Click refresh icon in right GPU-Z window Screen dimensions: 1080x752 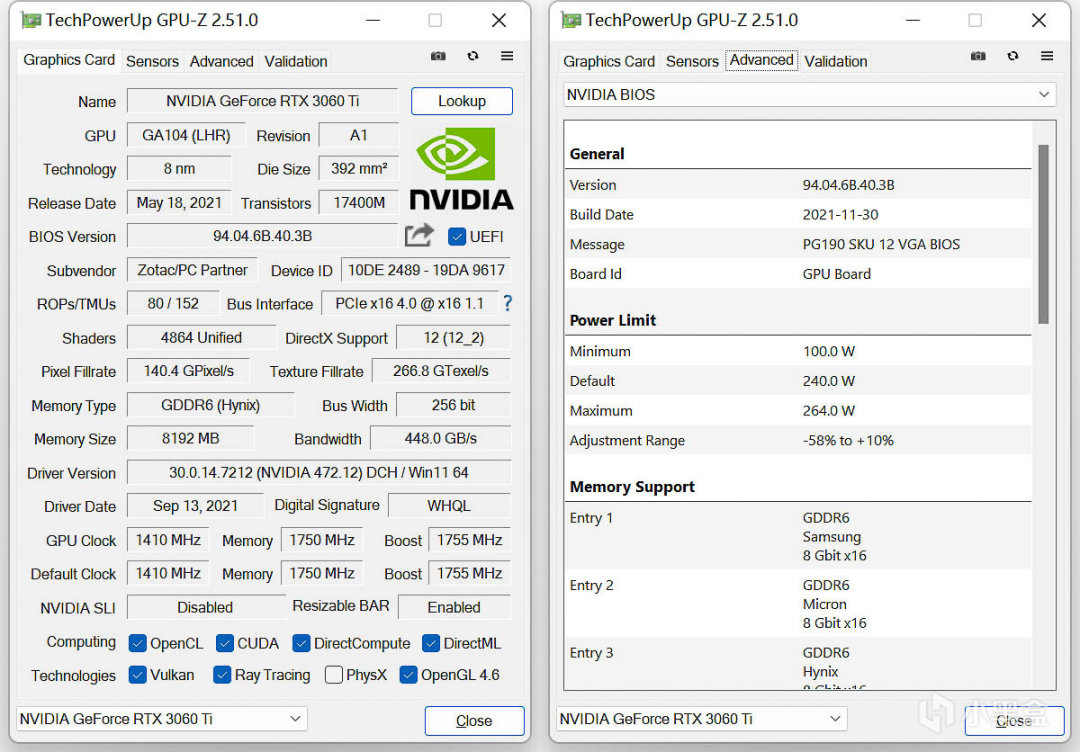[1012, 56]
